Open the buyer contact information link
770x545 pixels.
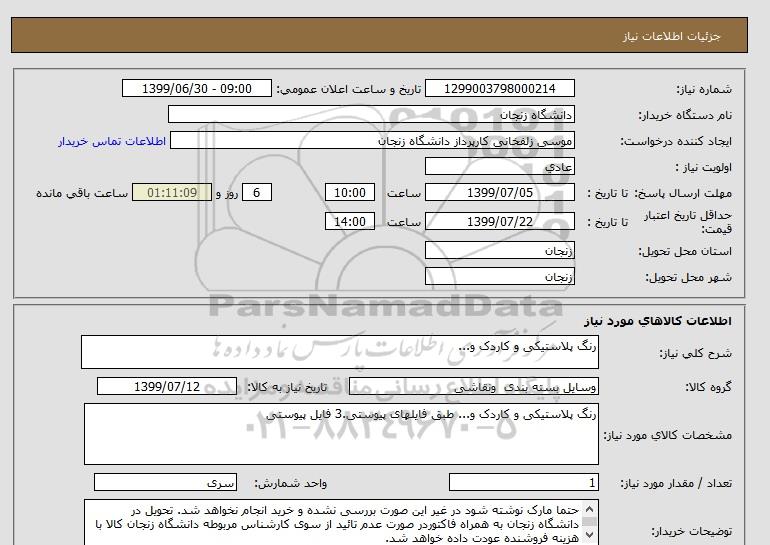click(112, 141)
